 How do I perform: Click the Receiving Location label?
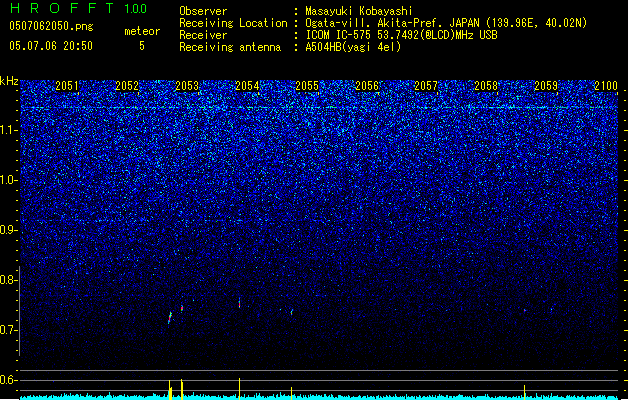coord(233,23)
